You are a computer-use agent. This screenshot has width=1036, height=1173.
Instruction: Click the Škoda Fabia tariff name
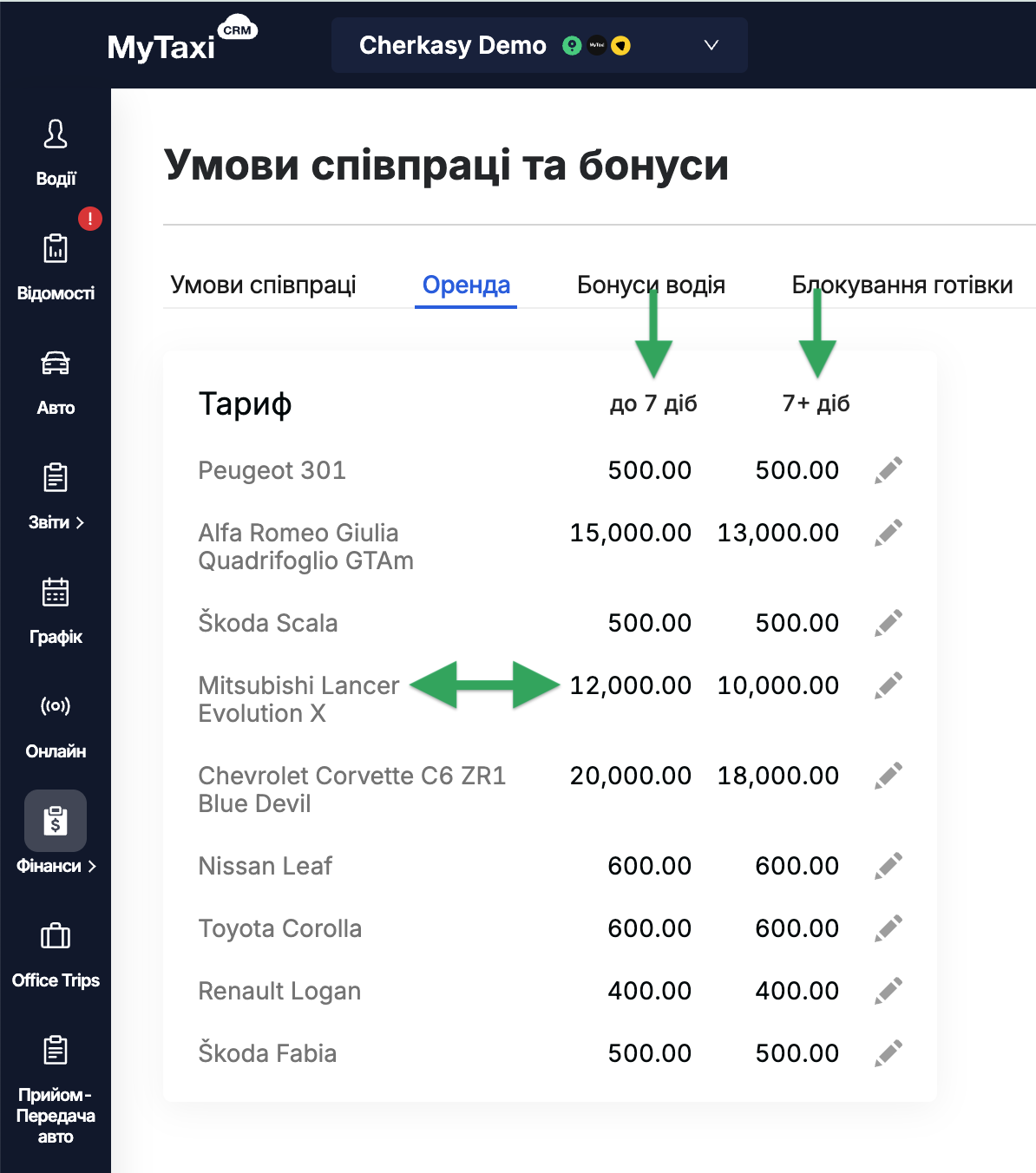(x=267, y=1053)
